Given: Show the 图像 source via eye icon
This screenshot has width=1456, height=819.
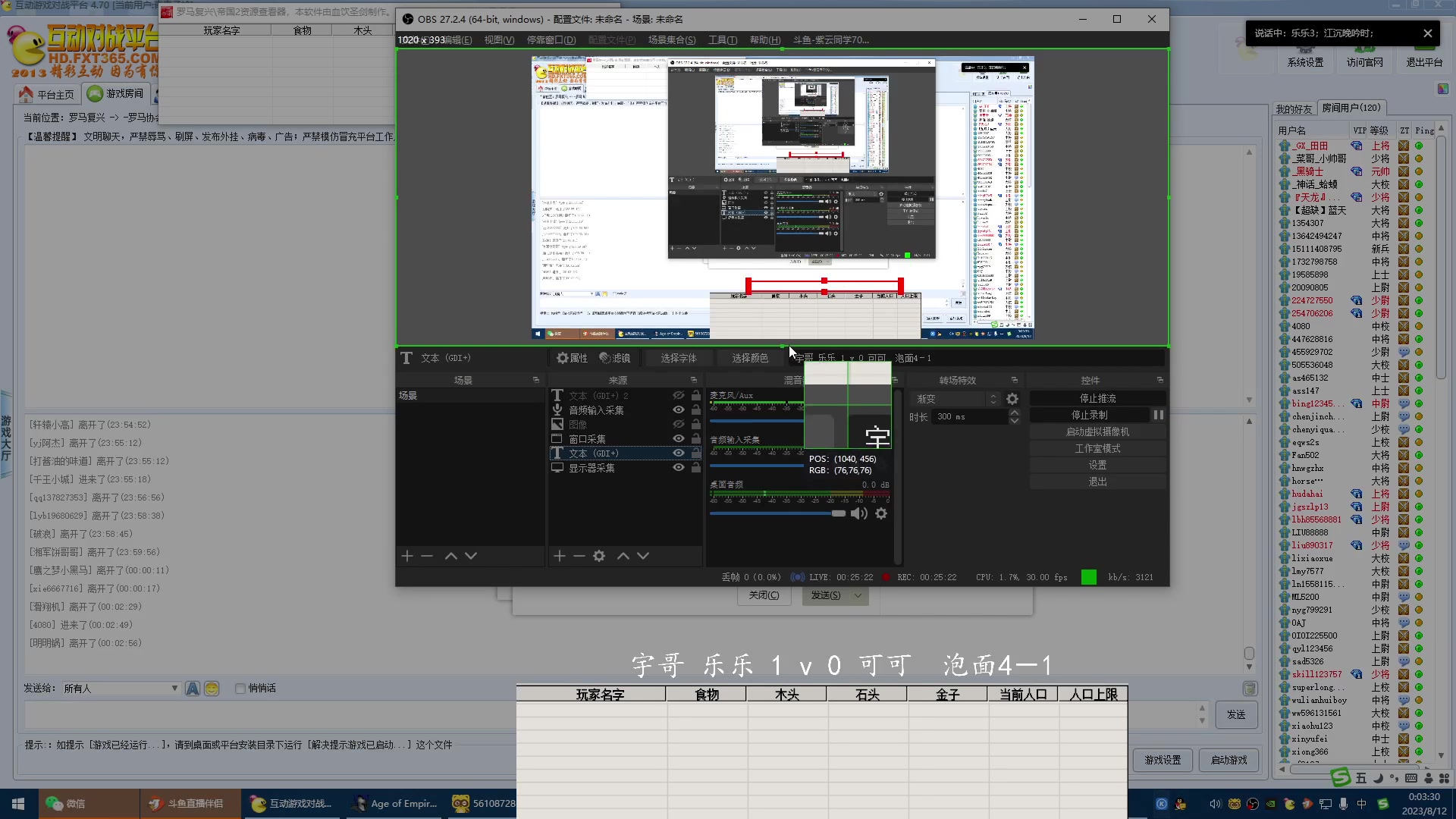Looking at the screenshot, I should [679, 424].
